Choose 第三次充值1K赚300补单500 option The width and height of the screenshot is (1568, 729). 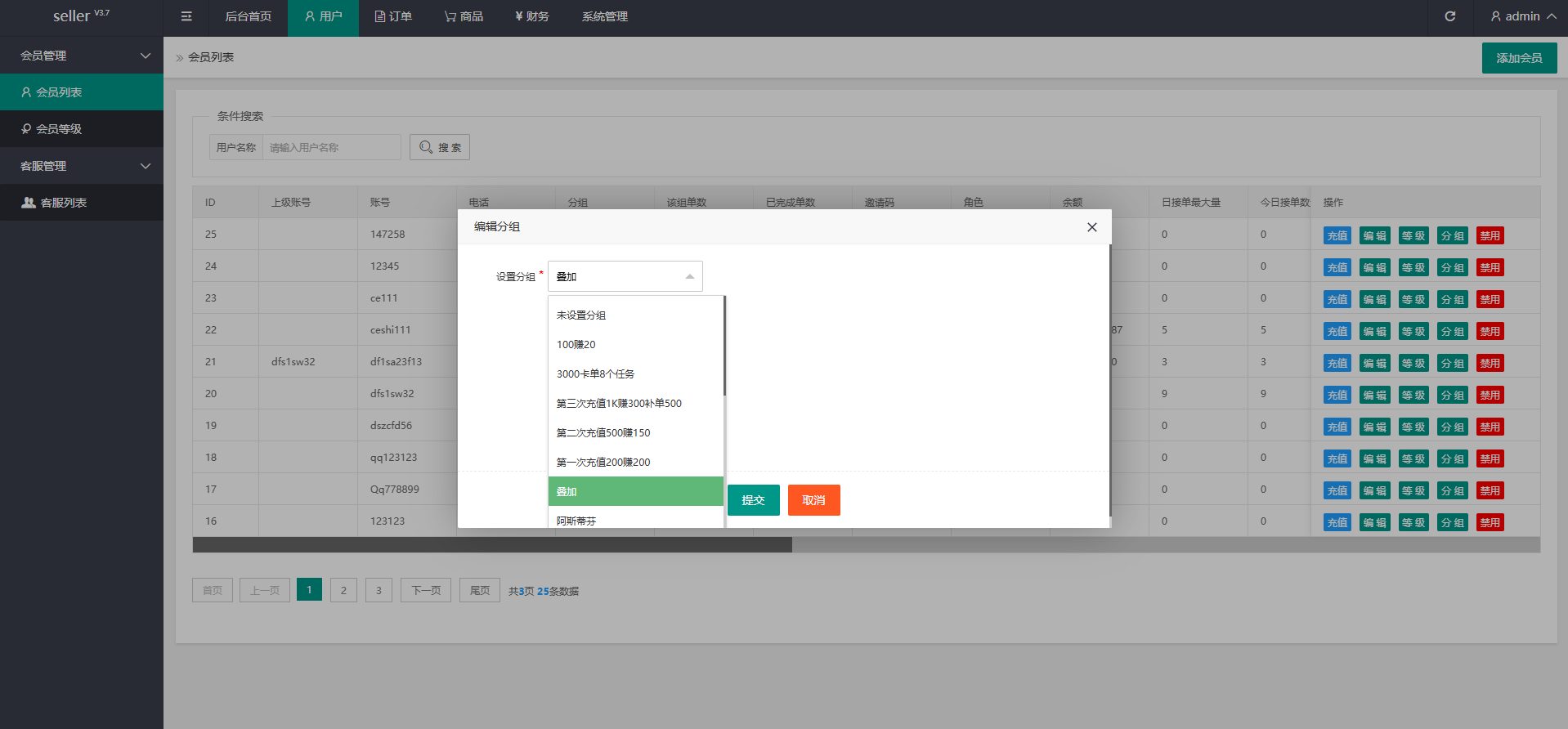[x=636, y=403]
